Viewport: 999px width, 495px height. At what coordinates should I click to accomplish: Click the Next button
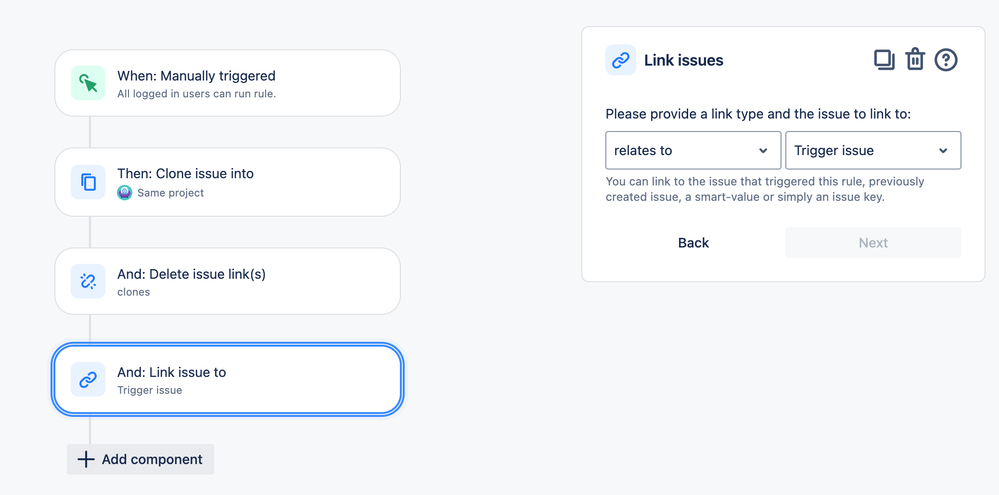[873, 243]
